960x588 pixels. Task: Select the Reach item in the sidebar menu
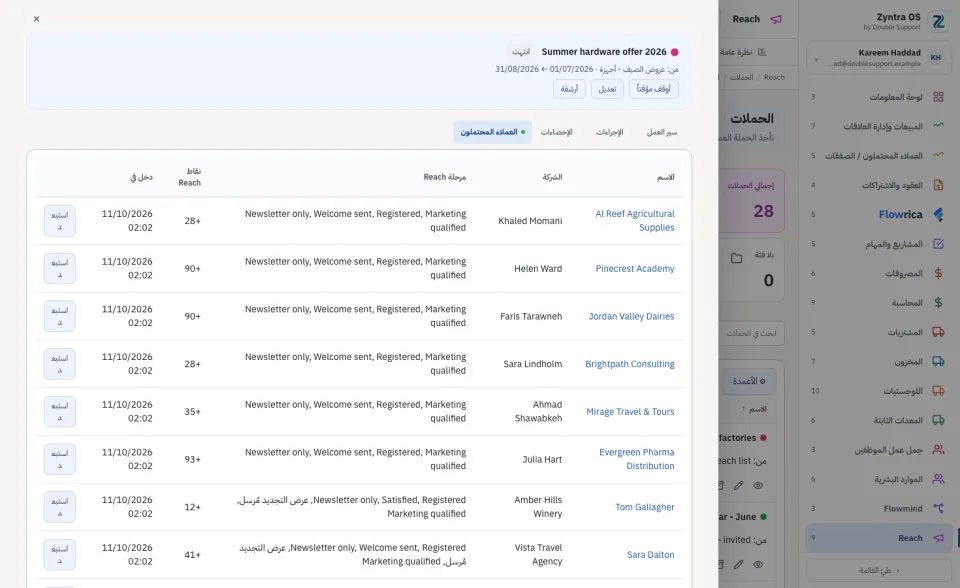pyautogui.click(x=879, y=538)
